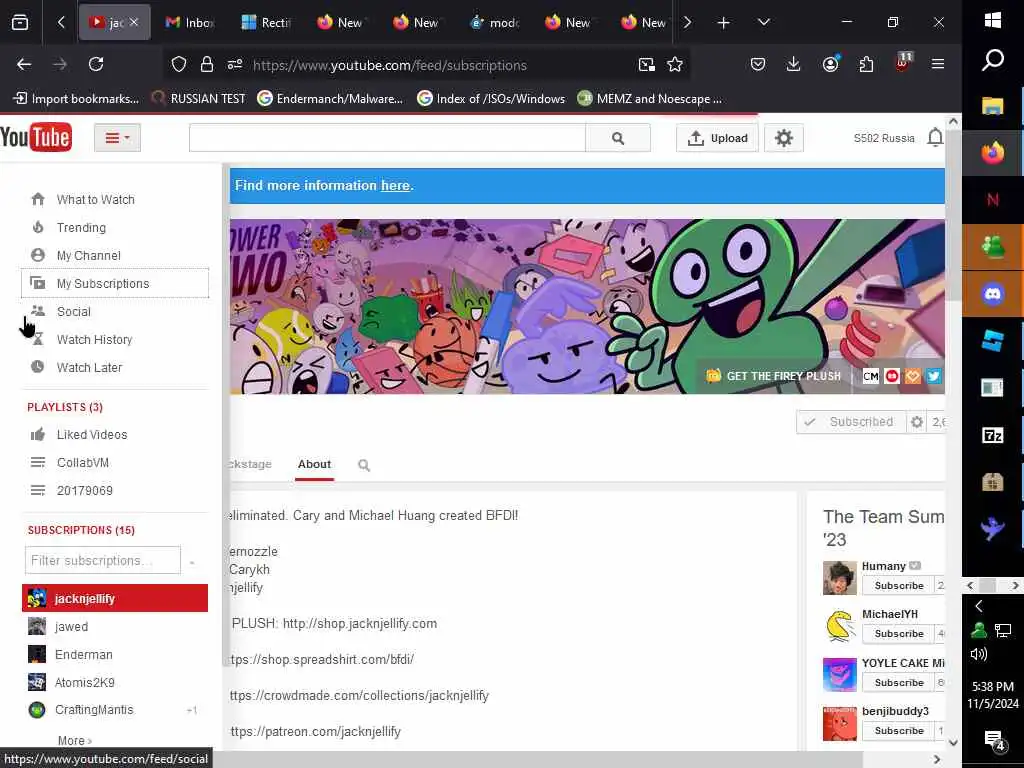Screen dimensions: 1024x768
Task: Click the magnifier search button
Action: [x=618, y=138]
